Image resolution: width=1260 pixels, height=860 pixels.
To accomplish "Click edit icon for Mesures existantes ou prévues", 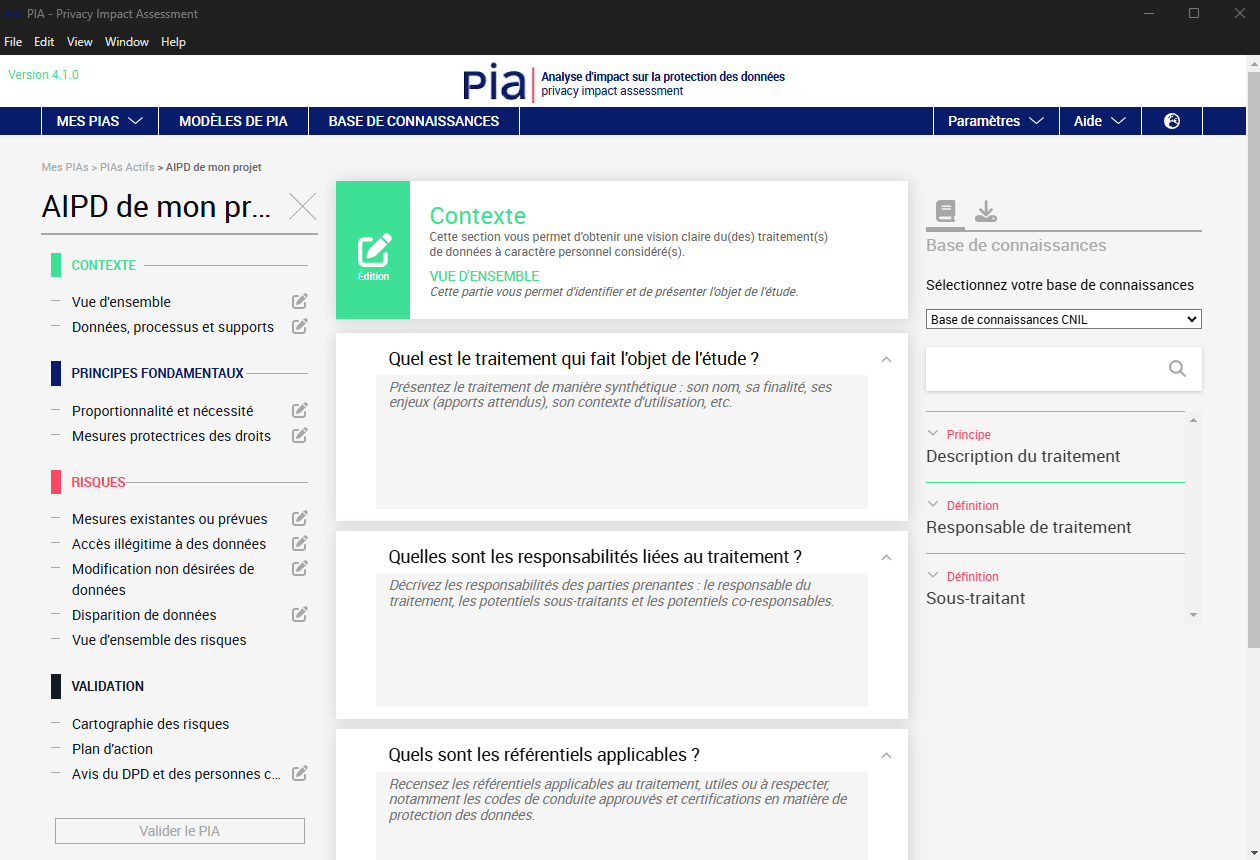I will pyautogui.click(x=299, y=518).
